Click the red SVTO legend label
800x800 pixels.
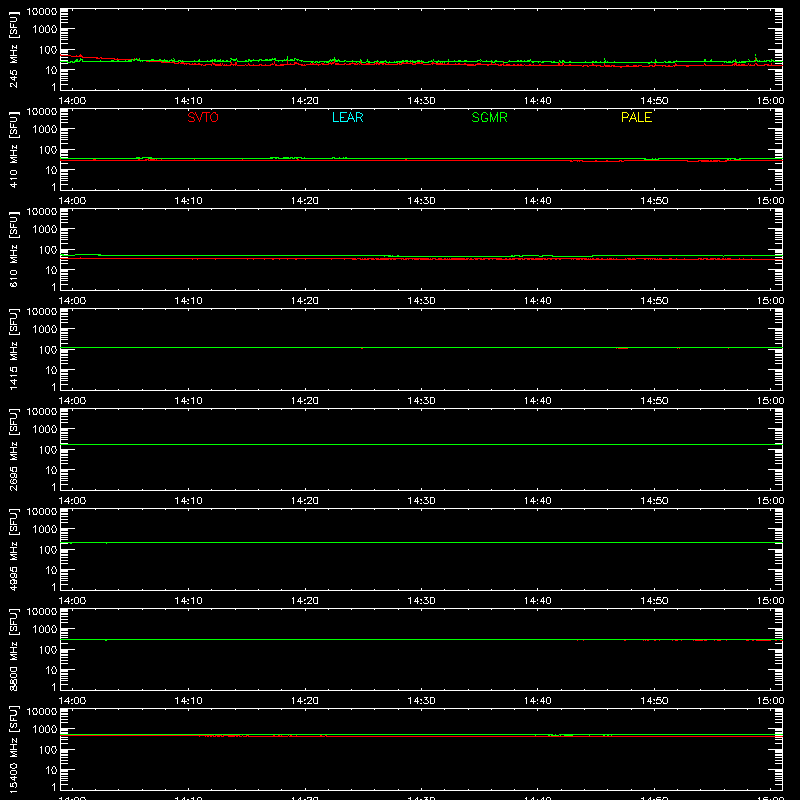tap(203, 117)
